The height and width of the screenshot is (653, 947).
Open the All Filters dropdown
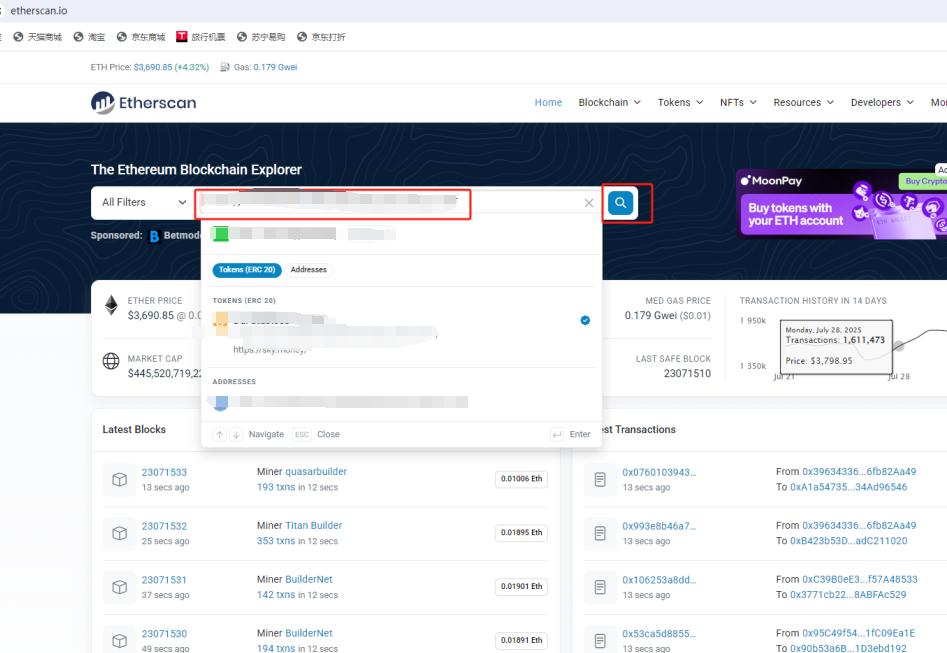pos(143,203)
